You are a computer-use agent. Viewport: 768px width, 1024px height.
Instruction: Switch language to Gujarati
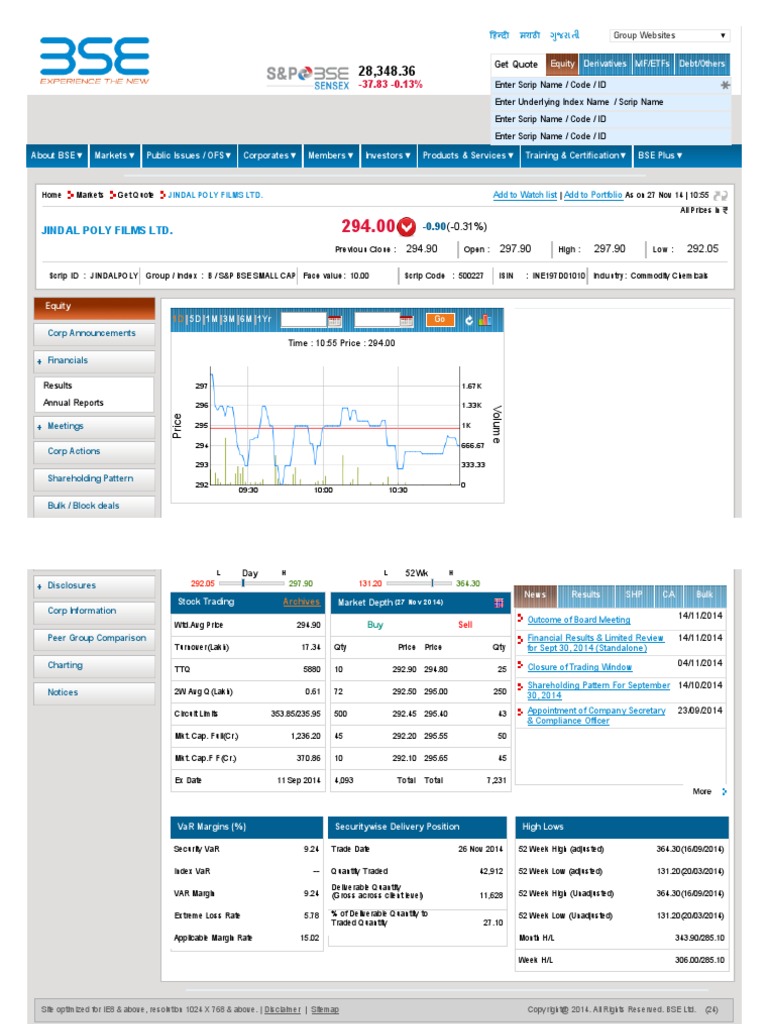(565, 35)
